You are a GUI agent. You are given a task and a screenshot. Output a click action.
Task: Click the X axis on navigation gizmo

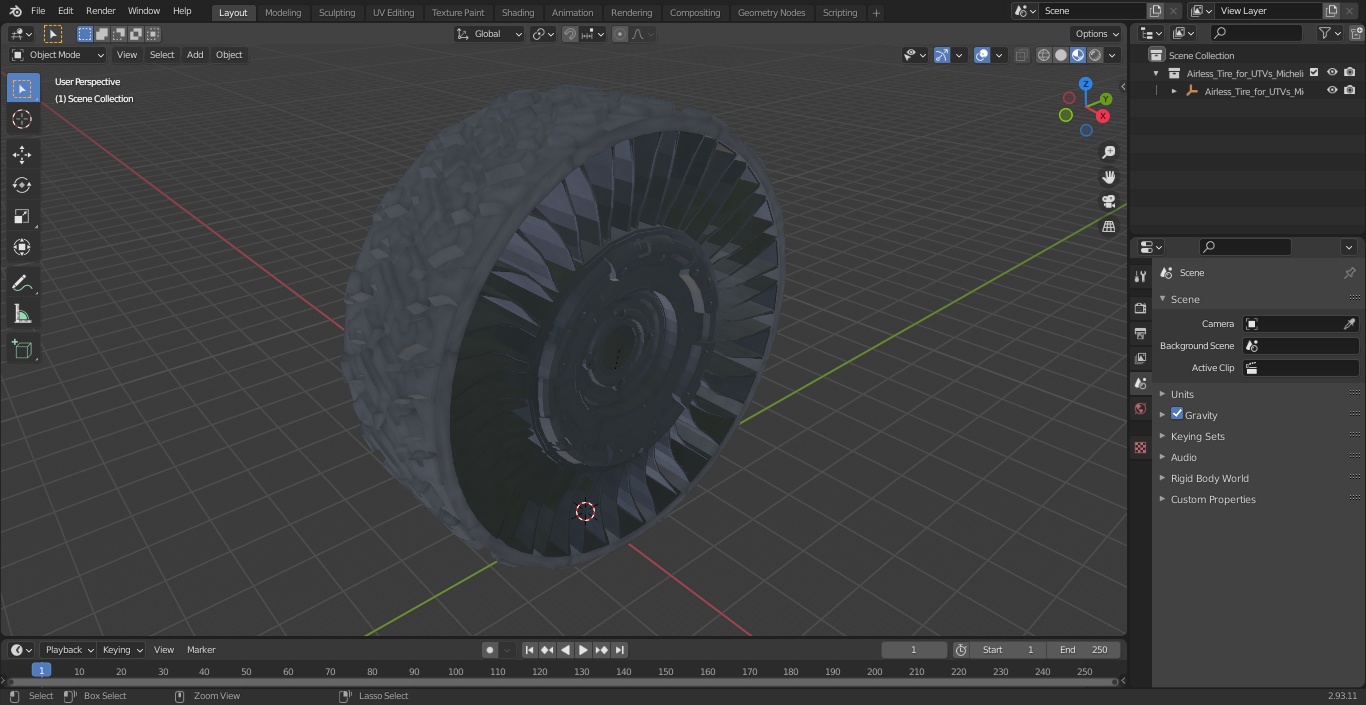click(x=1103, y=116)
